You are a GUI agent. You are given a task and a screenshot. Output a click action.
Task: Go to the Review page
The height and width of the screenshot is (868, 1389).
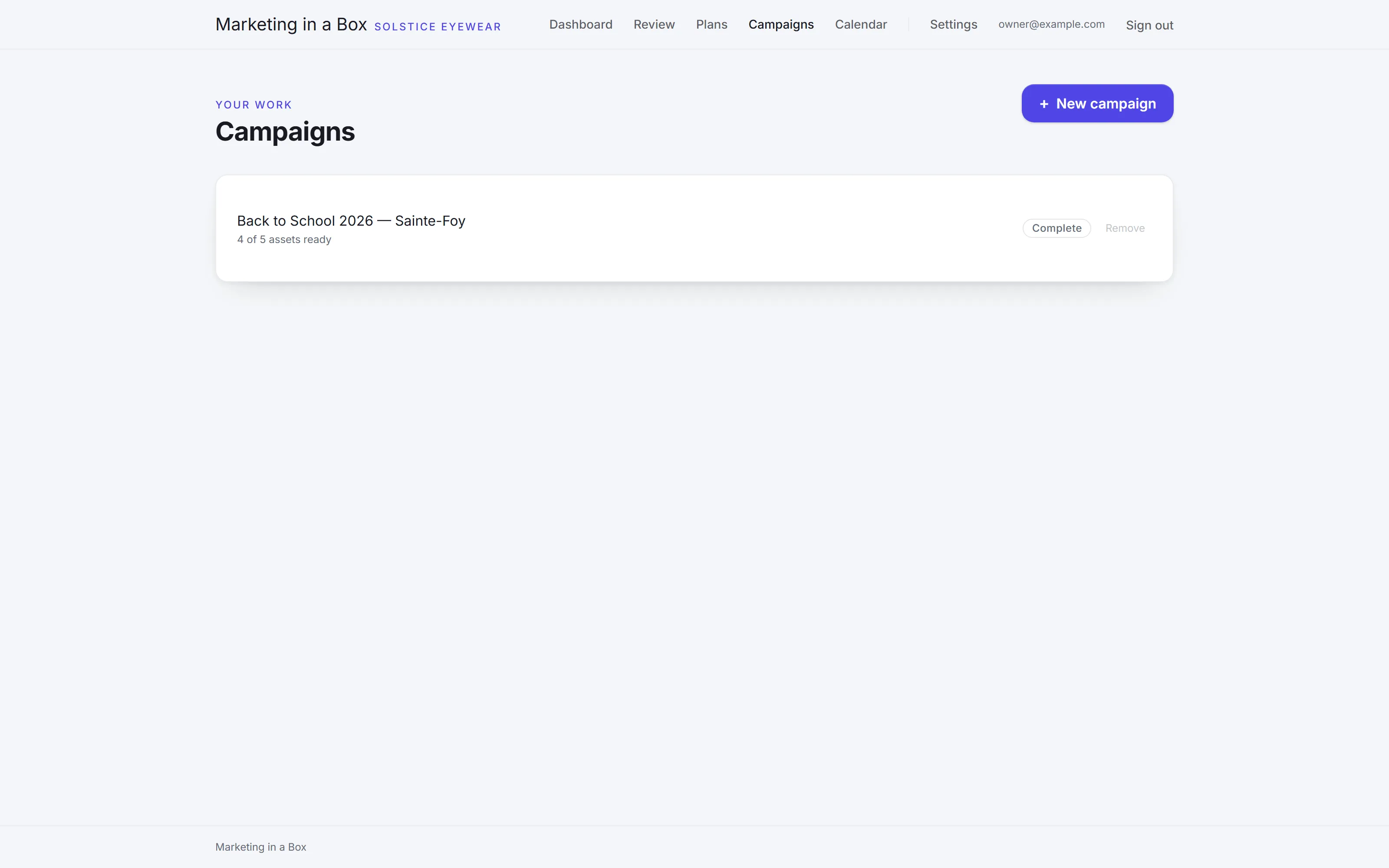click(x=654, y=25)
